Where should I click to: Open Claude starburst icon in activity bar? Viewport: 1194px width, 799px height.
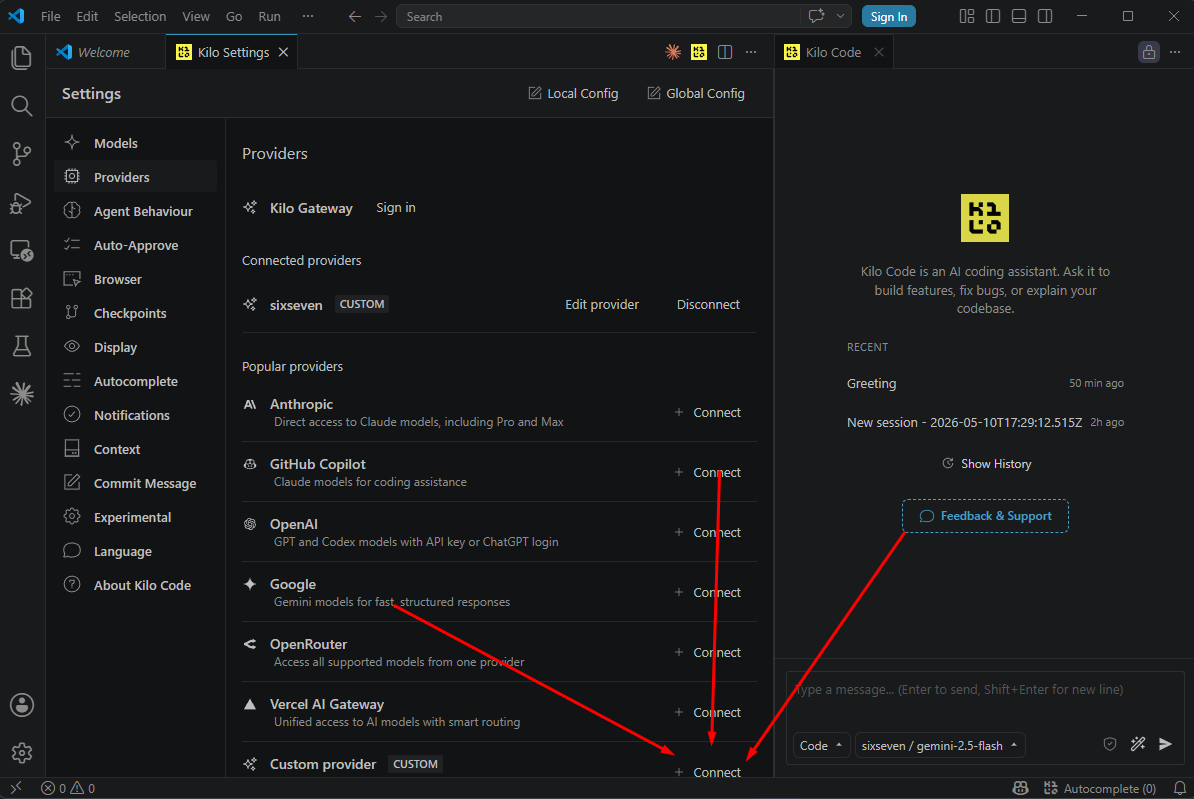click(x=21, y=394)
